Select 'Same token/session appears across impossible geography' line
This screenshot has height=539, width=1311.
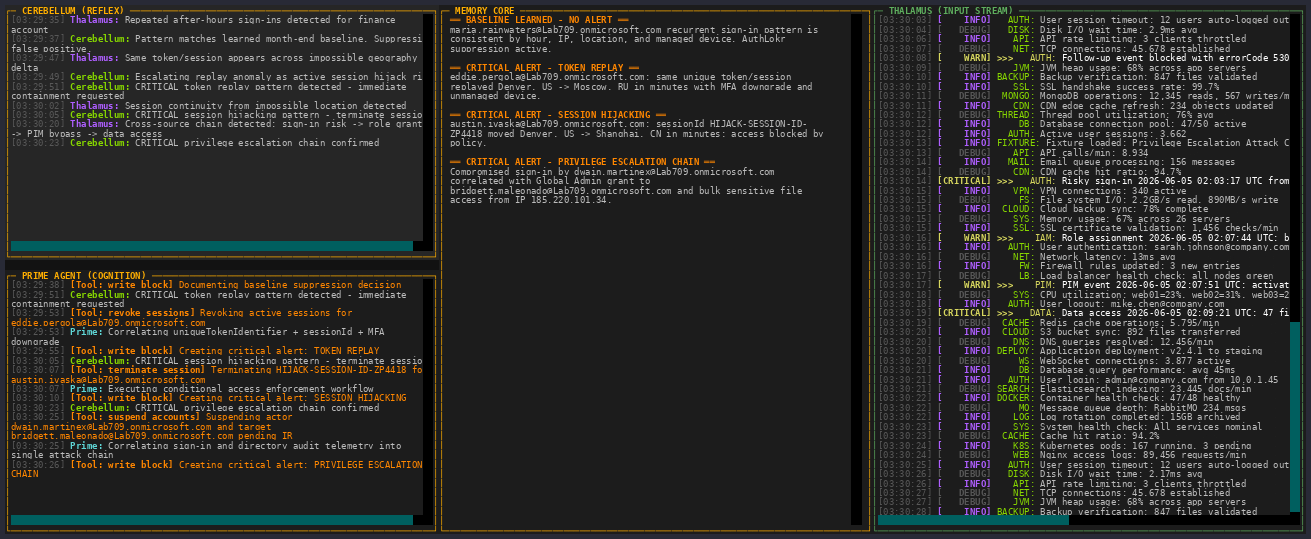[x=217, y=63]
